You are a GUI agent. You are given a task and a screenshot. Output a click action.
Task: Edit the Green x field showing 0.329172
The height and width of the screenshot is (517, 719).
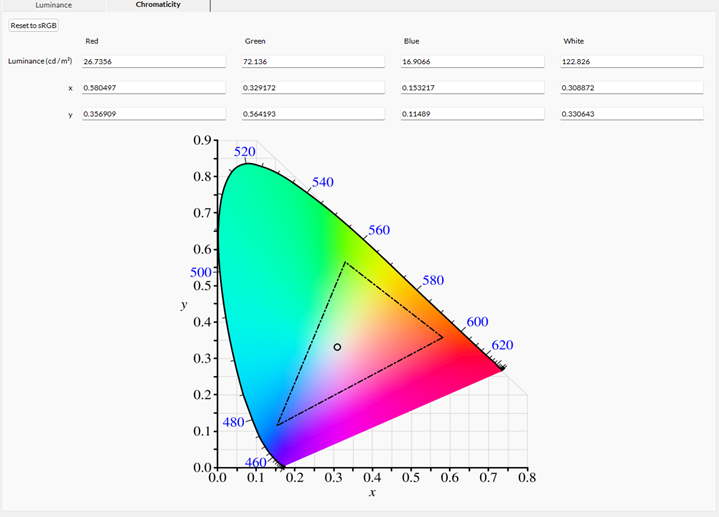313,88
